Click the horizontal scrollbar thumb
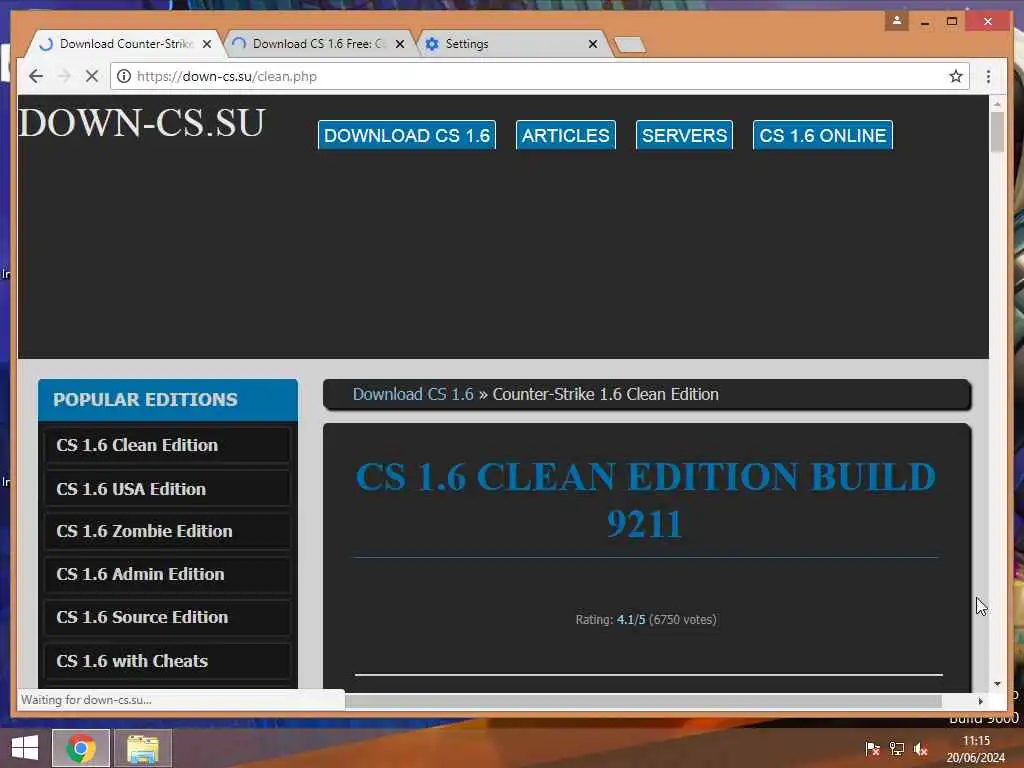1024x768 pixels. click(x=643, y=701)
